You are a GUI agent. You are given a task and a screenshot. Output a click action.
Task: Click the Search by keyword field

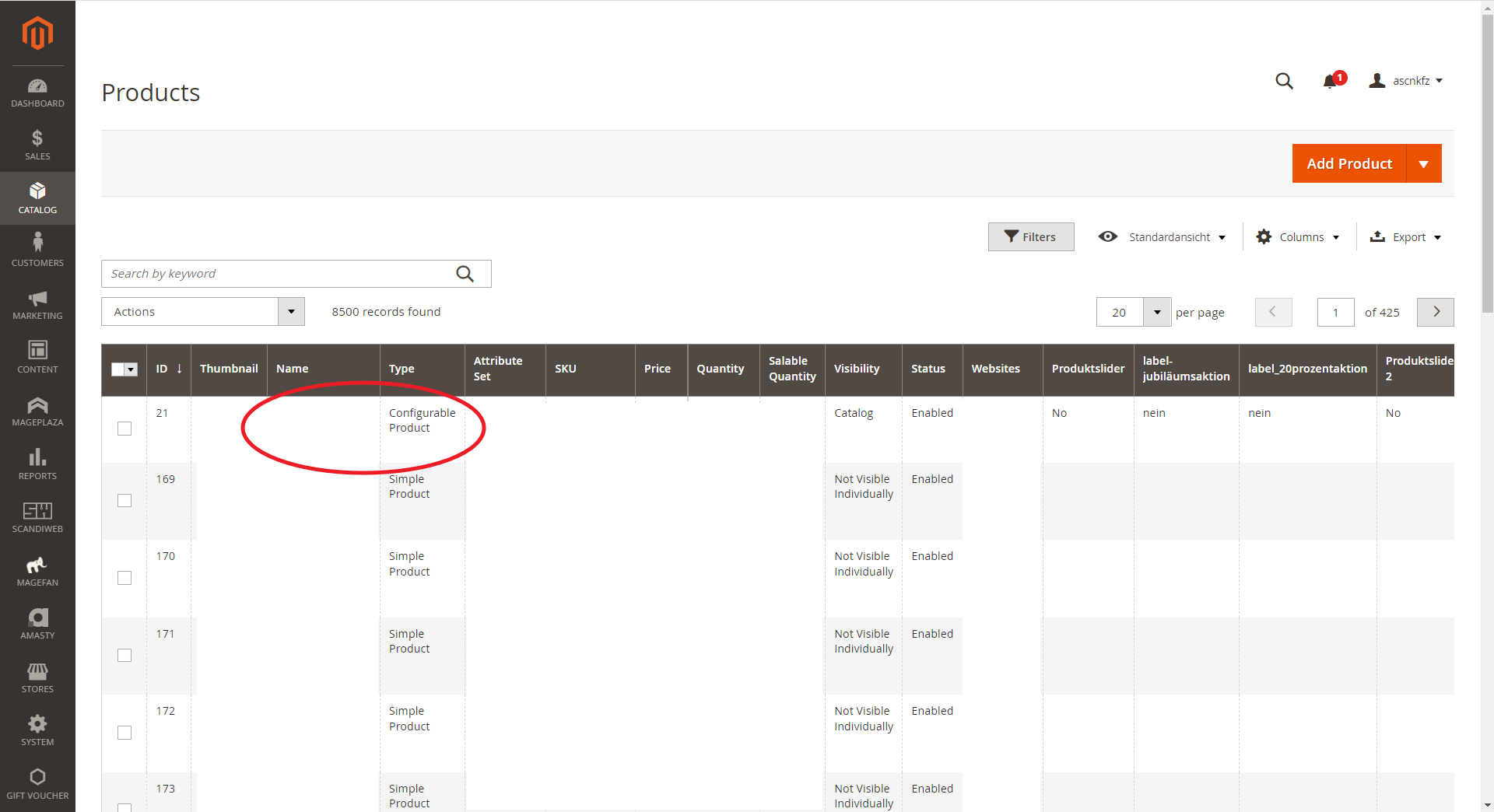point(280,274)
